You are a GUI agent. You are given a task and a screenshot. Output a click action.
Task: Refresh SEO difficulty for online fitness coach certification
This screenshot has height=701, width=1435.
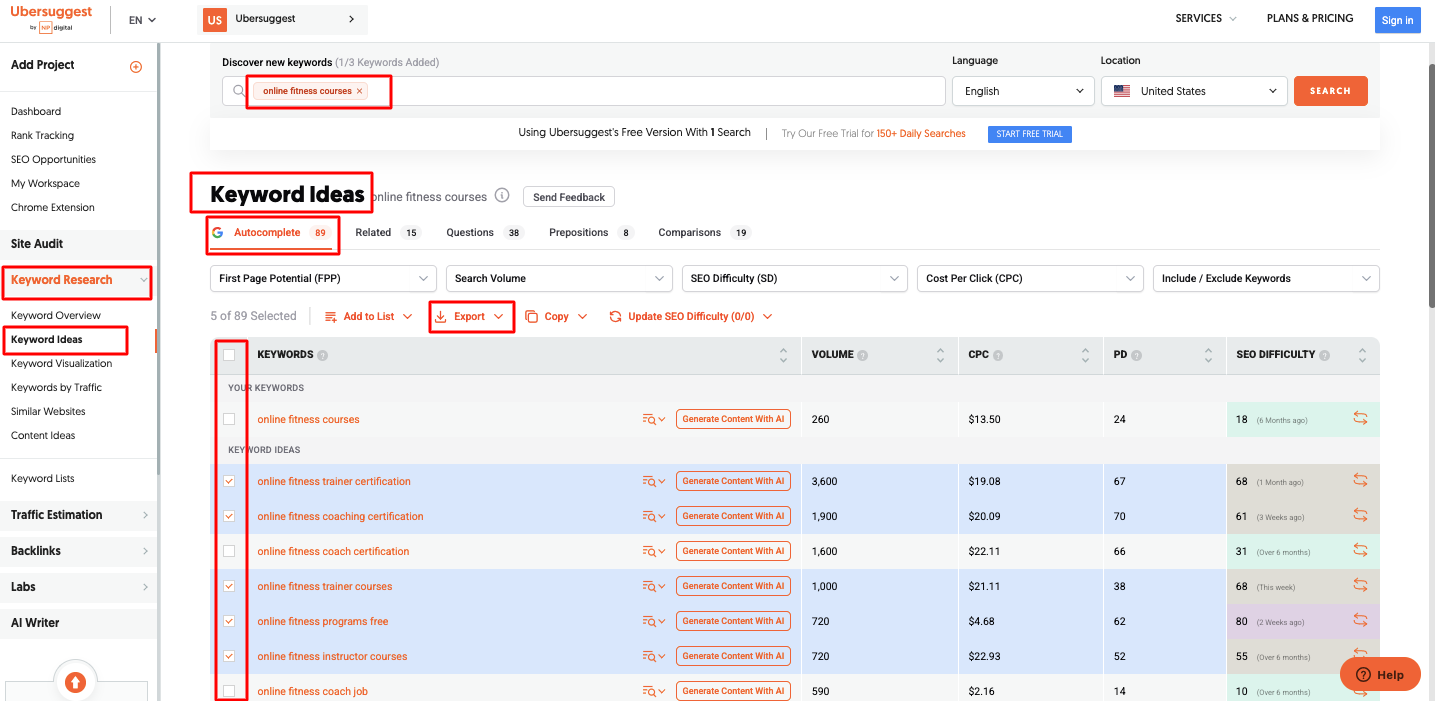pyautogui.click(x=1360, y=551)
